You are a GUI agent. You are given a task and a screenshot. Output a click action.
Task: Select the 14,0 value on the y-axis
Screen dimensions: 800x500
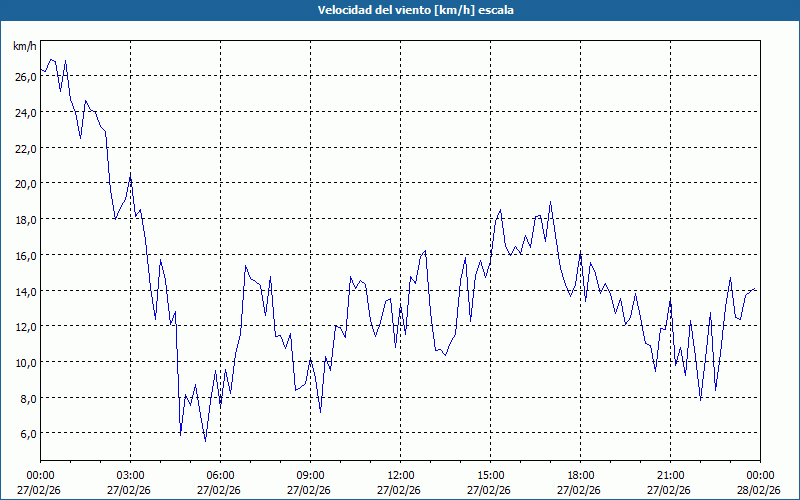(x=25, y=291)
